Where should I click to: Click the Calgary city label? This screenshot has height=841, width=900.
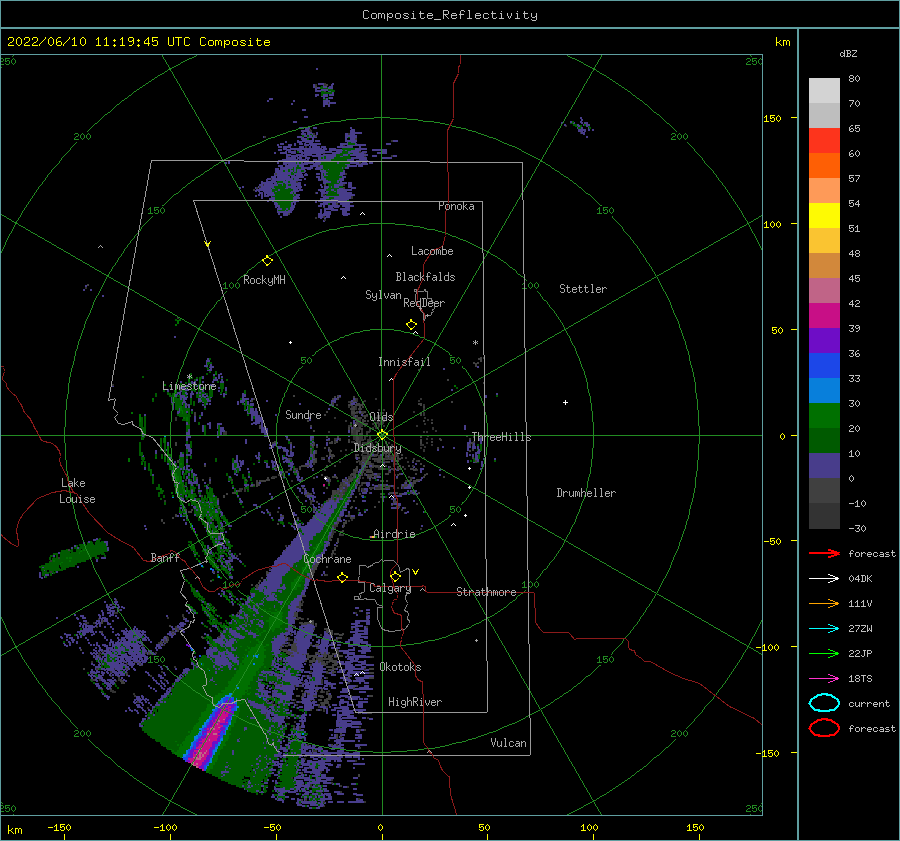click(390, 588)
